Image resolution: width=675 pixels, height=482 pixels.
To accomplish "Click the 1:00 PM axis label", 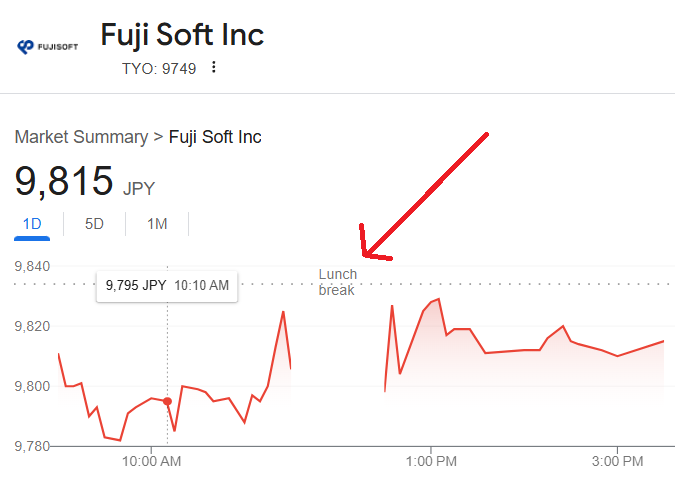I will (431, 461).
